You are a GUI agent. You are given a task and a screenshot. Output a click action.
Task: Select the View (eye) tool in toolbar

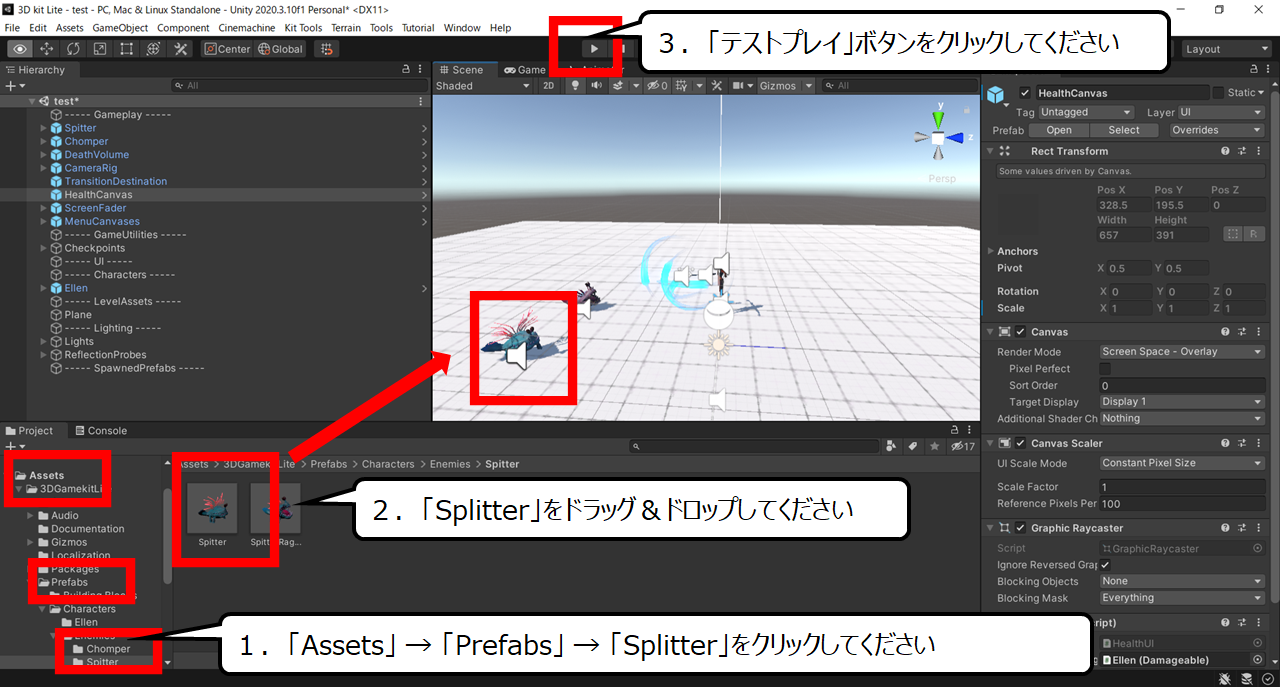[x=19, y=49]
